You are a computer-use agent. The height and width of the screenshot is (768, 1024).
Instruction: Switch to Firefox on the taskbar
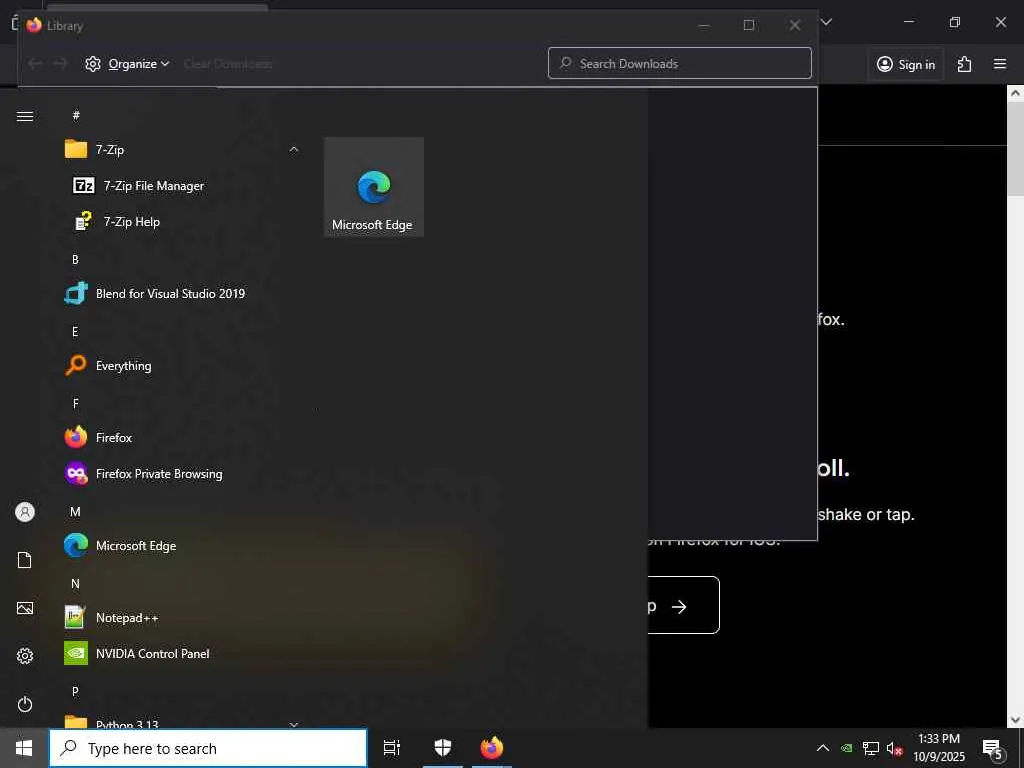tap(492, 748)
